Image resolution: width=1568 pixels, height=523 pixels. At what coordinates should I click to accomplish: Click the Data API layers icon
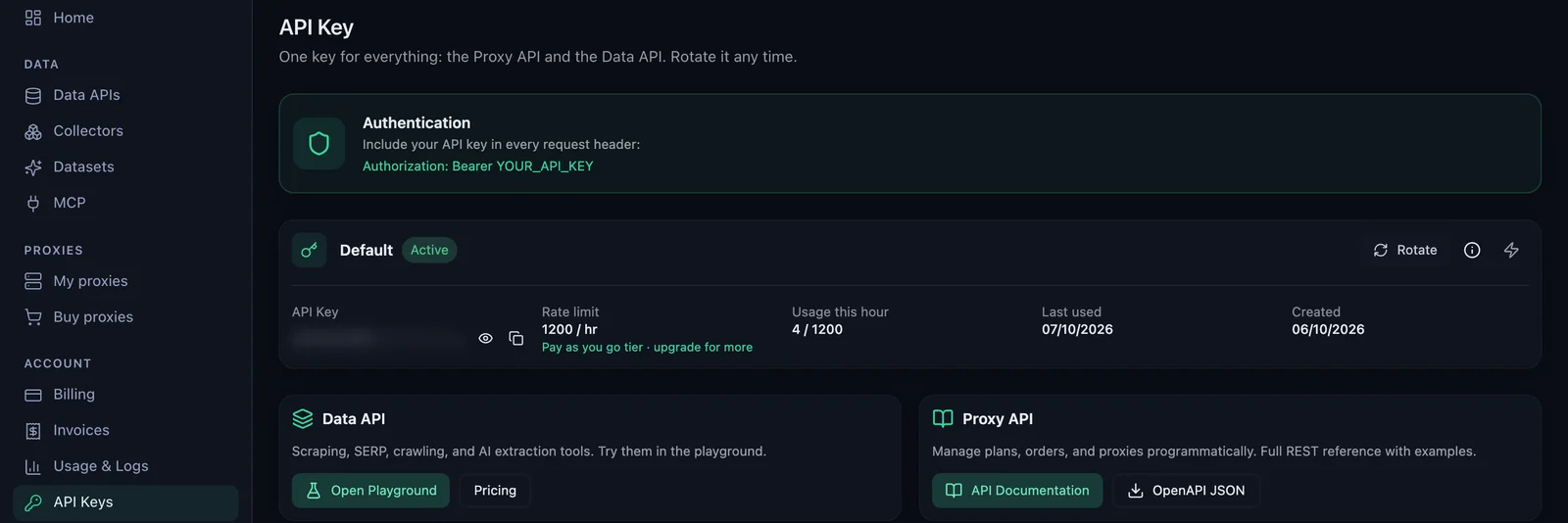[303, 419]
